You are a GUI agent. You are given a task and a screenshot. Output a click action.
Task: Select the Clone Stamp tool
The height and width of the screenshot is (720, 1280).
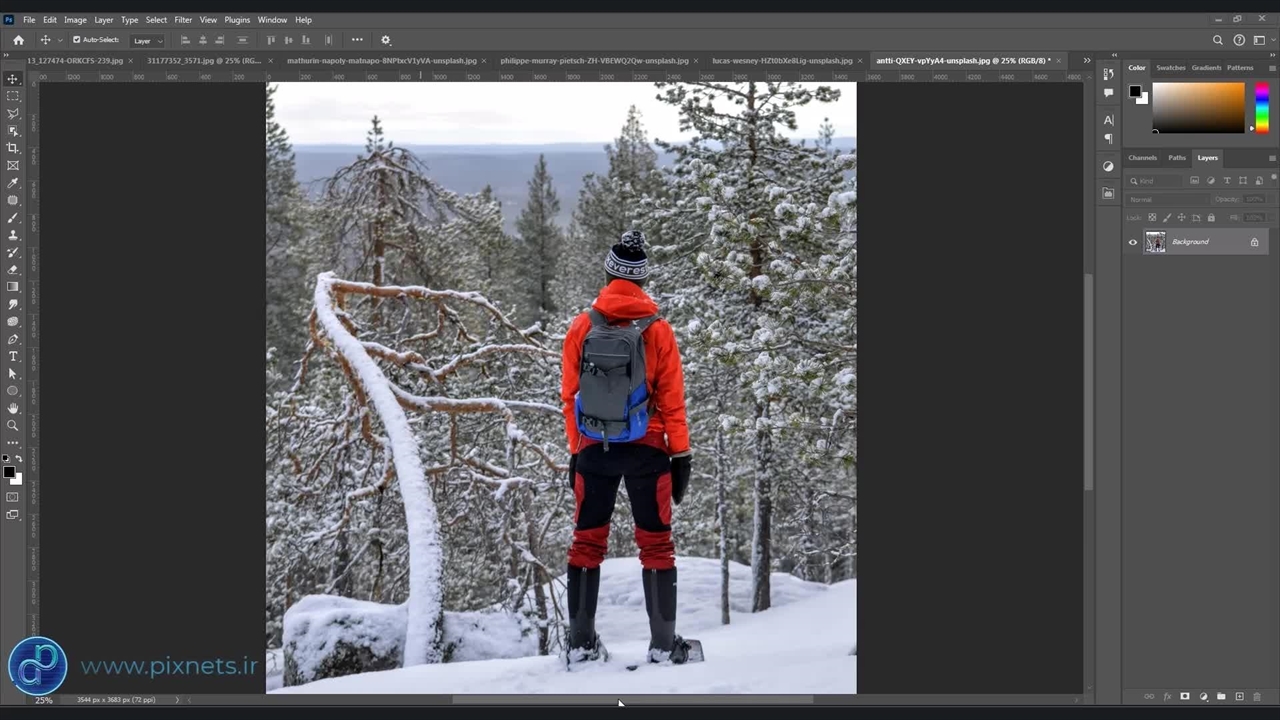tap(13, 235)
